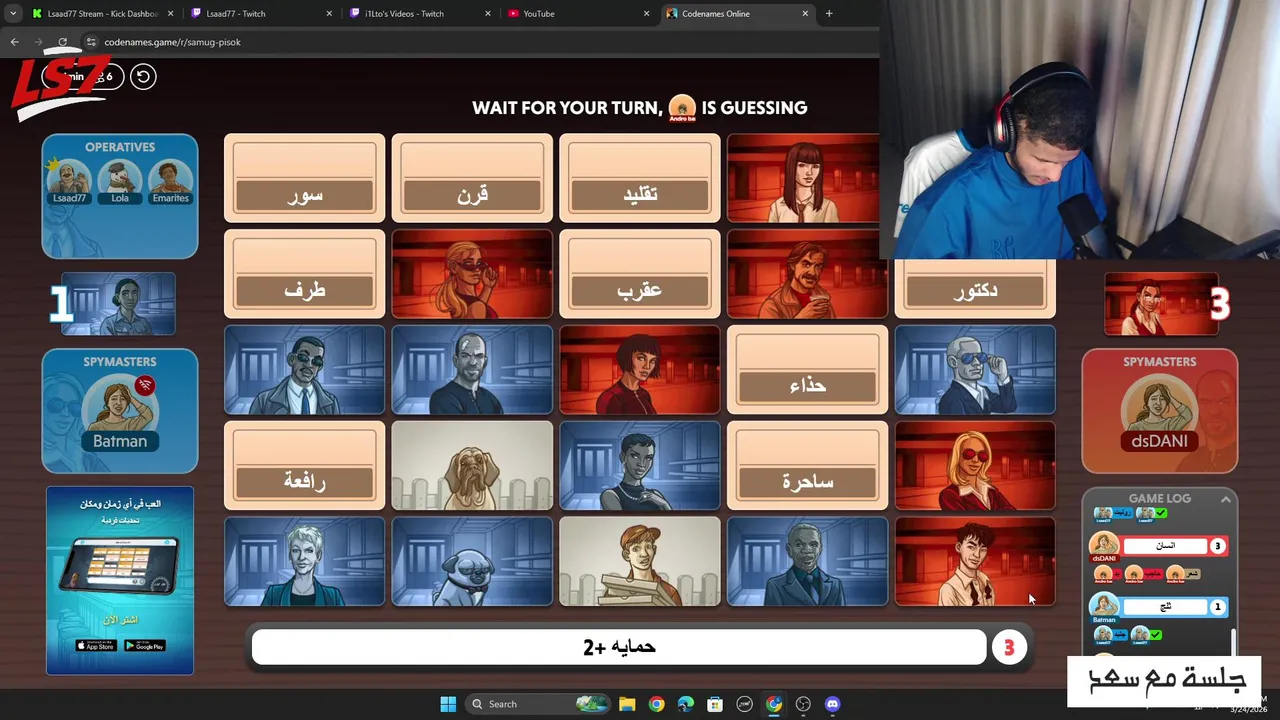Click the taskbar Search box

click(540, 704)
